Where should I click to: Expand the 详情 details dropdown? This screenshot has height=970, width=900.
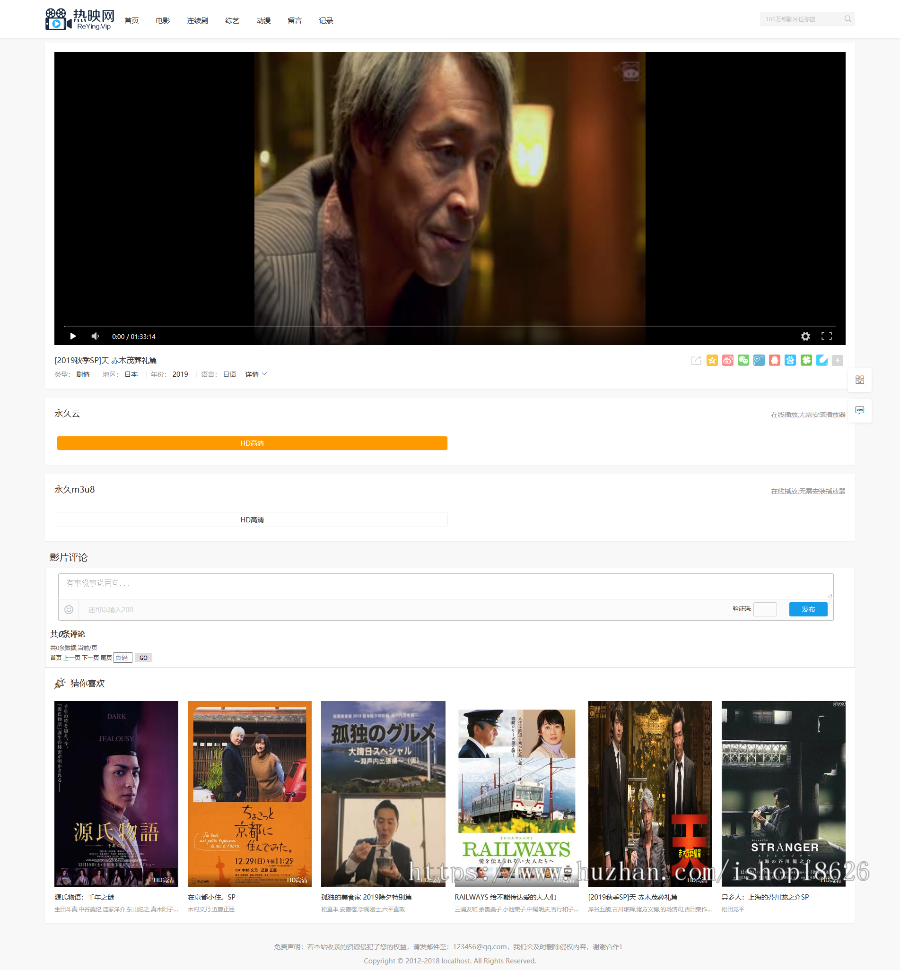pyautogui.click(x=257, y=374)
